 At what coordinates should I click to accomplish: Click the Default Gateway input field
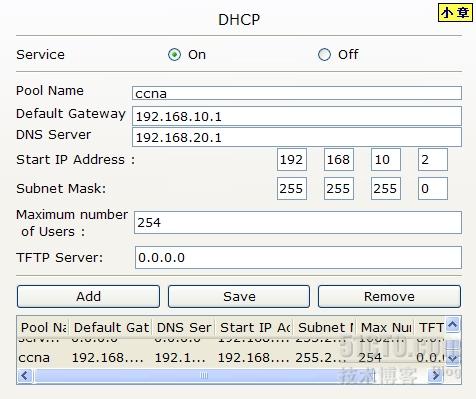pyautogui.click(x=297, y=116)
